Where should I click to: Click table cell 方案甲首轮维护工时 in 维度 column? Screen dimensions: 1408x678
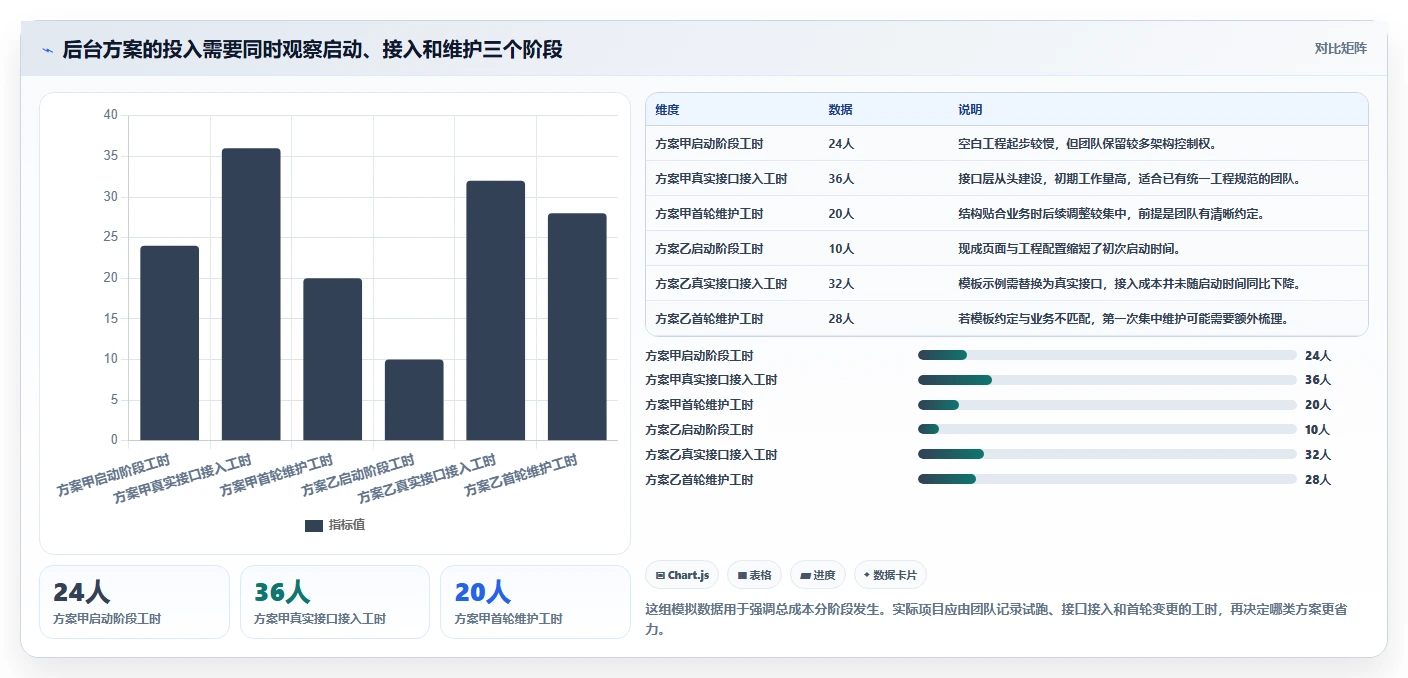click(x=709, y=214)
